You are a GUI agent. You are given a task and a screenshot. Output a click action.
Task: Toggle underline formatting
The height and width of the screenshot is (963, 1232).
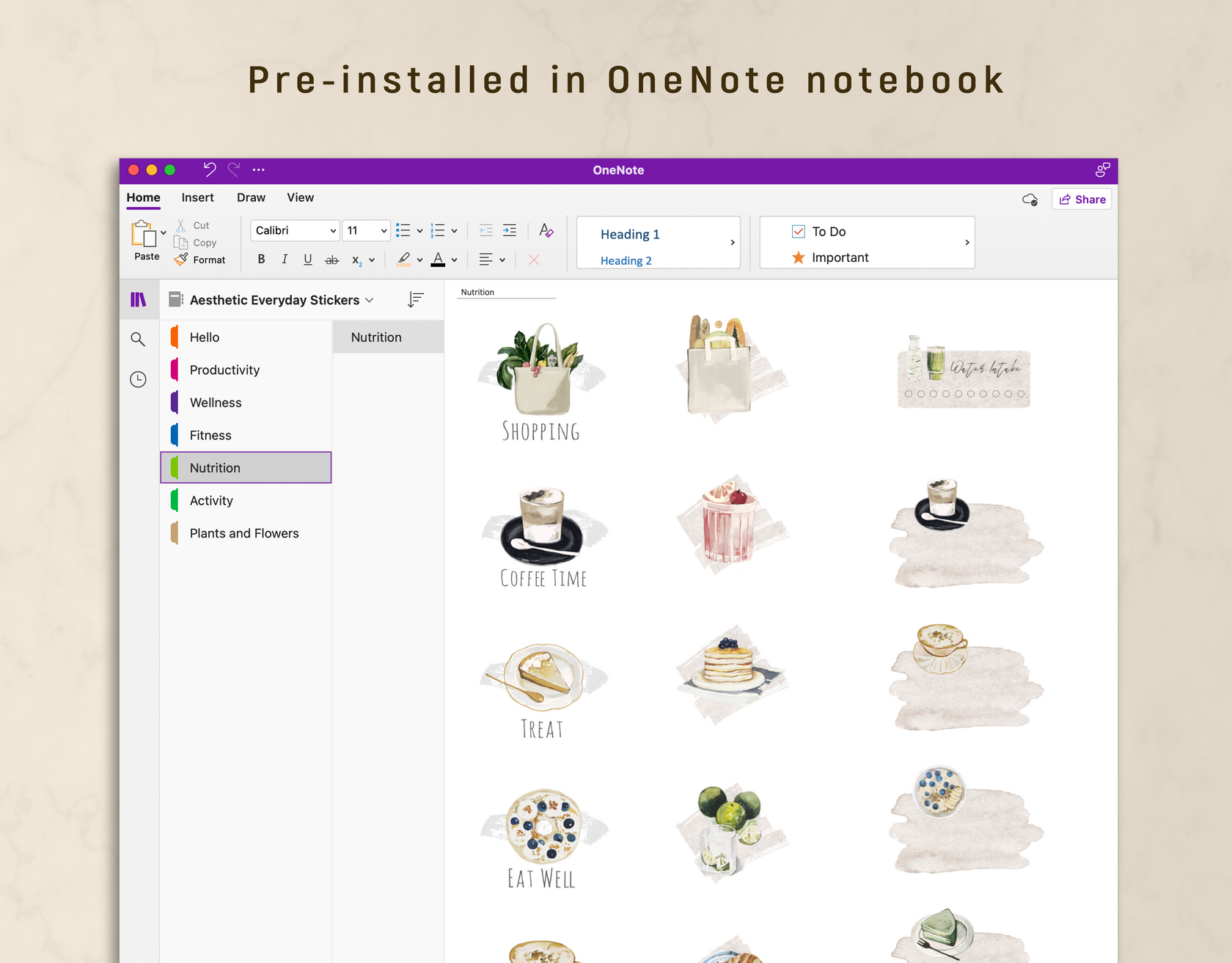308,259
